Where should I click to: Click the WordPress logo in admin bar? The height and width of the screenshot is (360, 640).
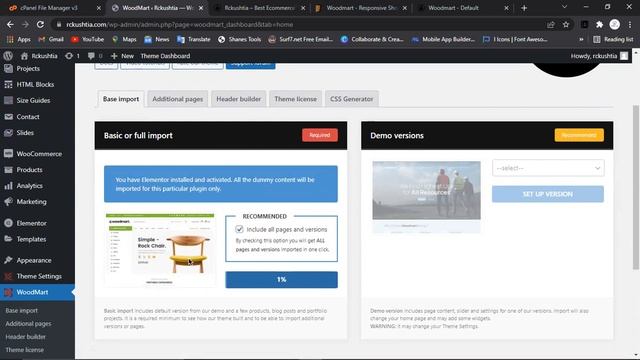coord(8,56)
